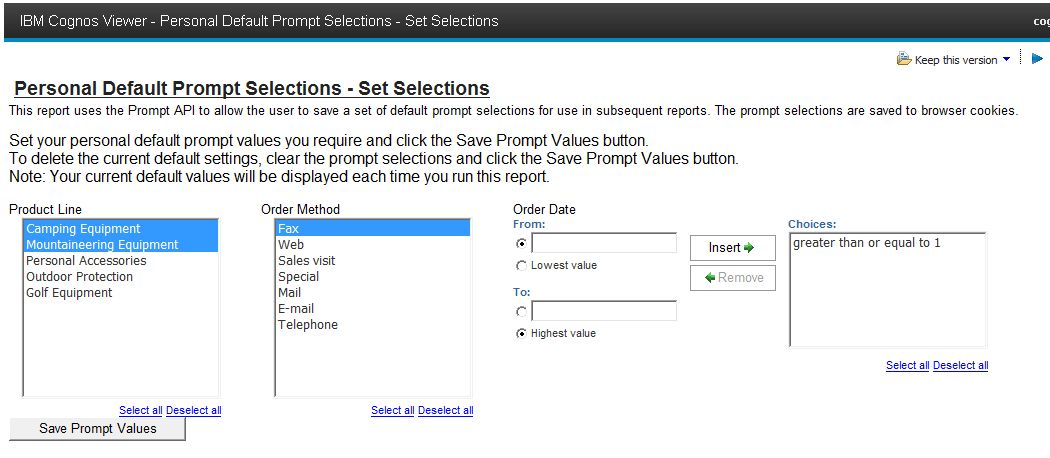
Task: Select Telephone in Order Method list
Action: (308, 325)
